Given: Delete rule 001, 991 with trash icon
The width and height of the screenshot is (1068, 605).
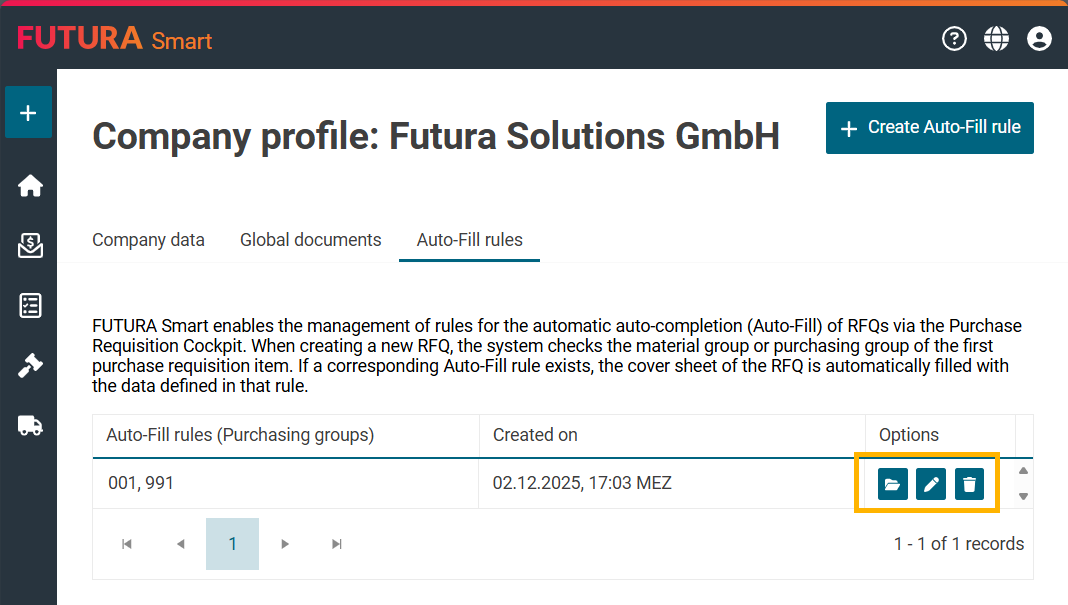Looking at the screenshot, I should coord(969,485).
